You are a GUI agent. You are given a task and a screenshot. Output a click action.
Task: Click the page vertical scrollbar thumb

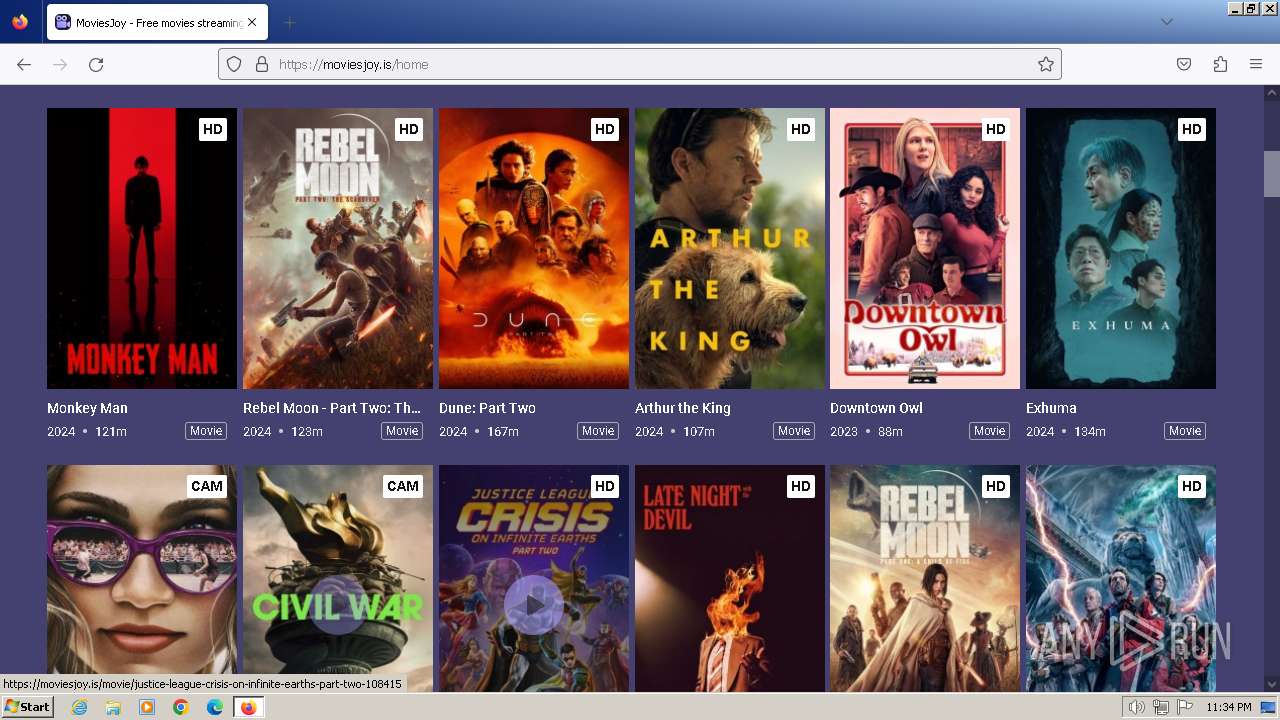pos(1271,174)
